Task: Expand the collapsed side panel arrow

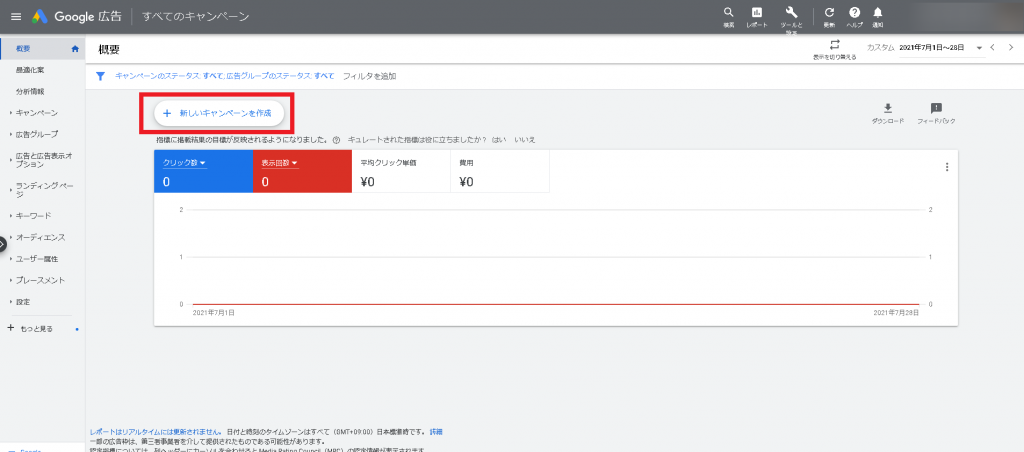Action: point(2,244)
